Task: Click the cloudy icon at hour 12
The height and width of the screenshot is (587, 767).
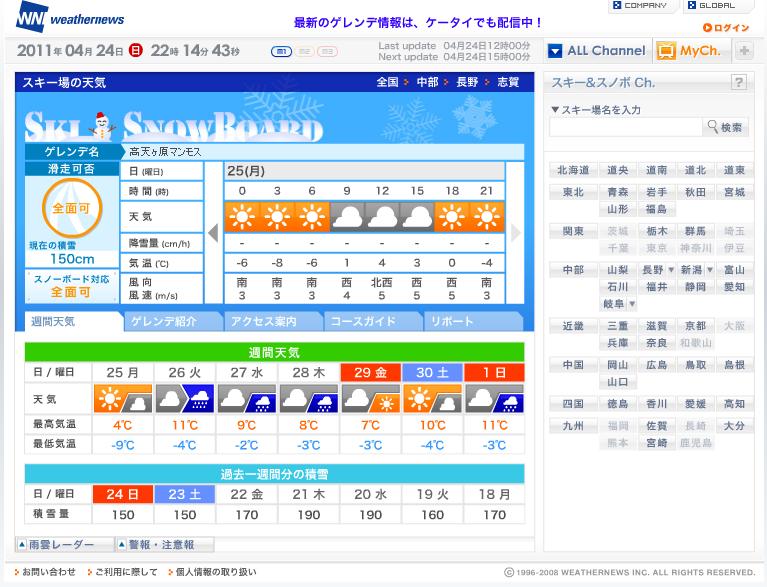Action: point(382,216)
